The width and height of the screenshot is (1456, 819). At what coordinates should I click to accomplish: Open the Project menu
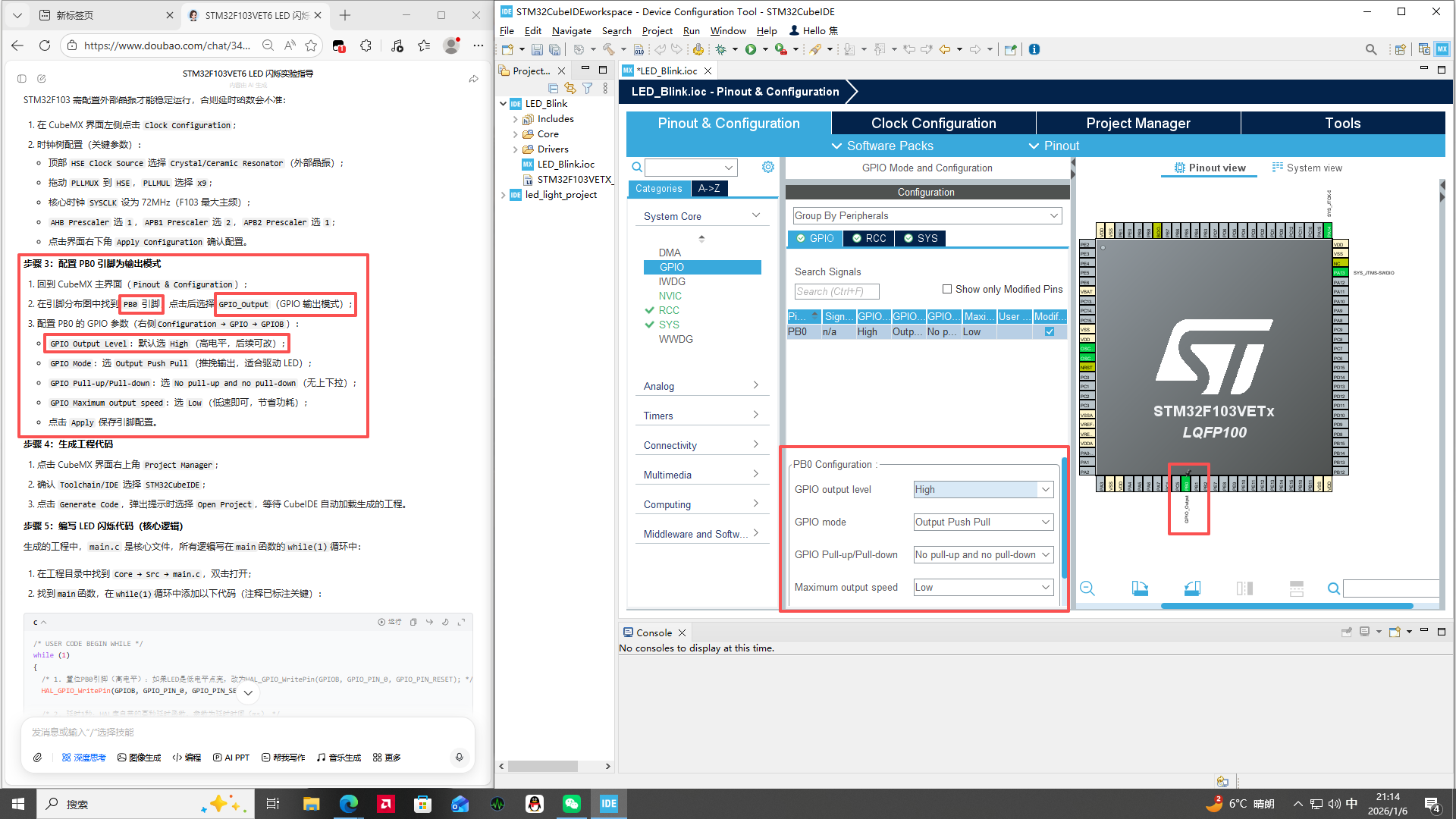(x=657, y=30)
